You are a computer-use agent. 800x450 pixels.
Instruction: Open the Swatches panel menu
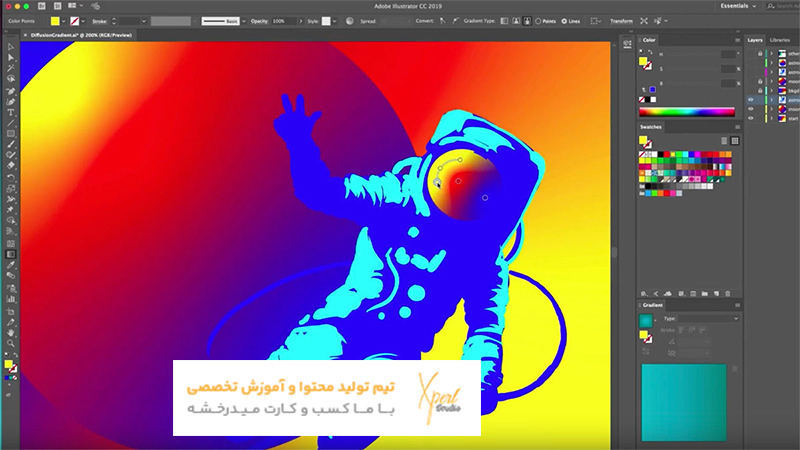737,127
